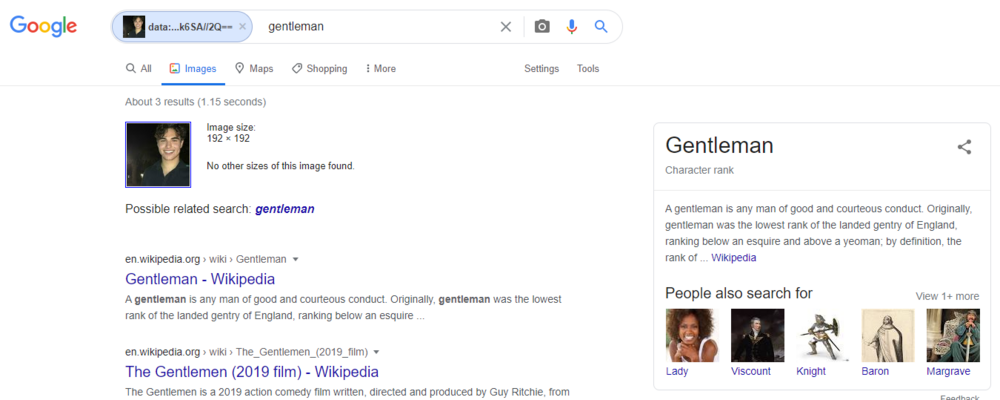Screen dimensions: 1000x400
Task: Clear the search box text
Action: [x=506, y=27]
